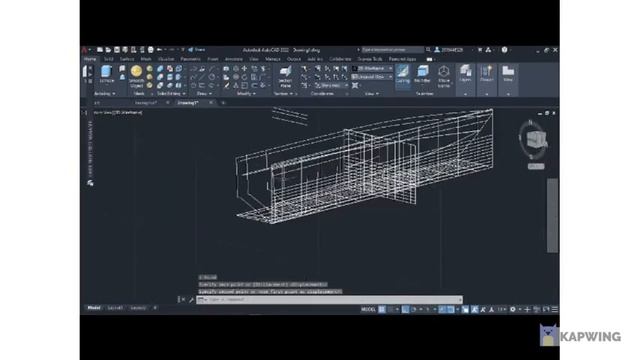640x360 pixels.
Task: Click the Share button in the title bar
Action: click(197, 50)
